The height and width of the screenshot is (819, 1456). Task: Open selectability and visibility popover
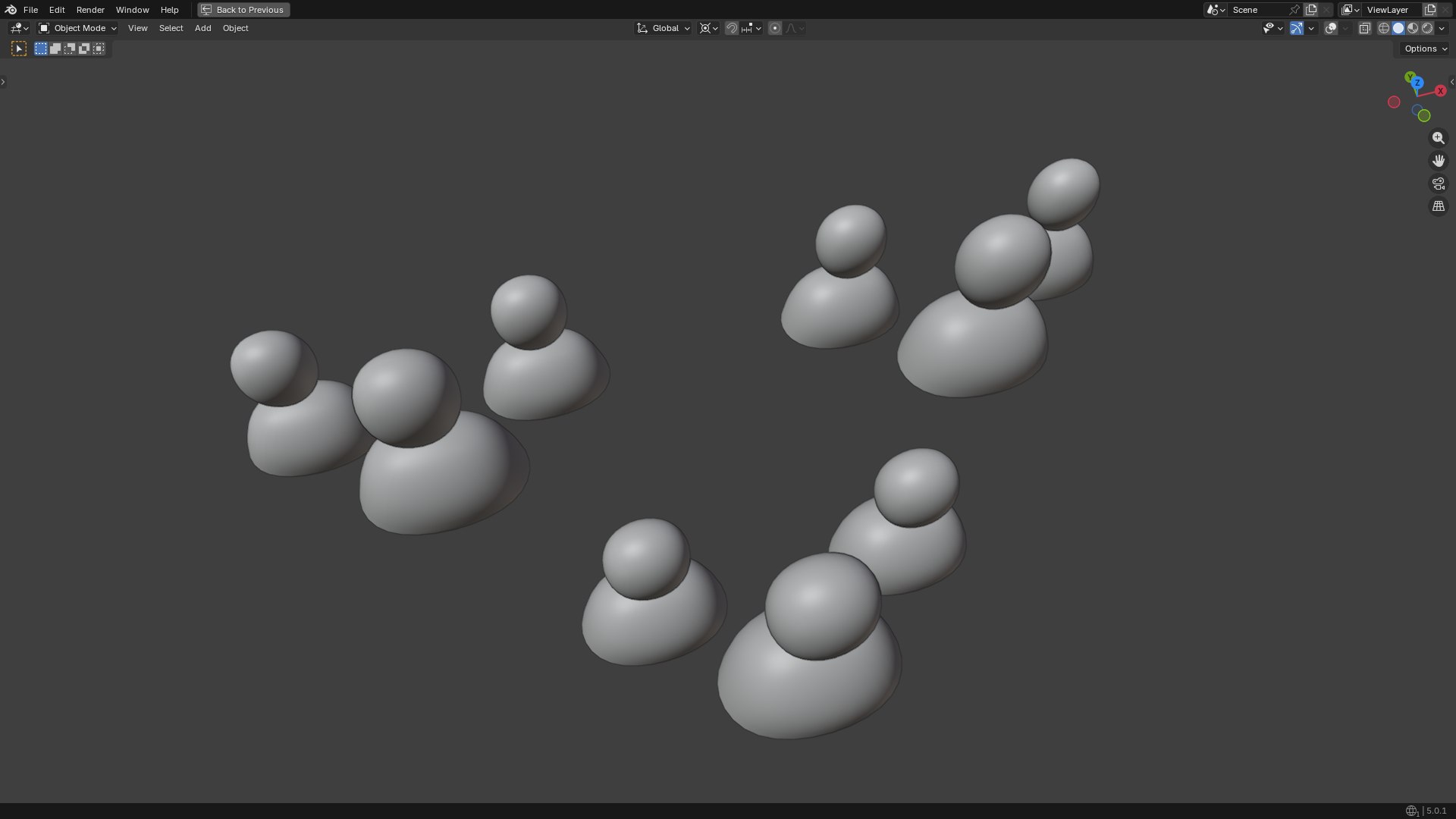[1272, 28]
